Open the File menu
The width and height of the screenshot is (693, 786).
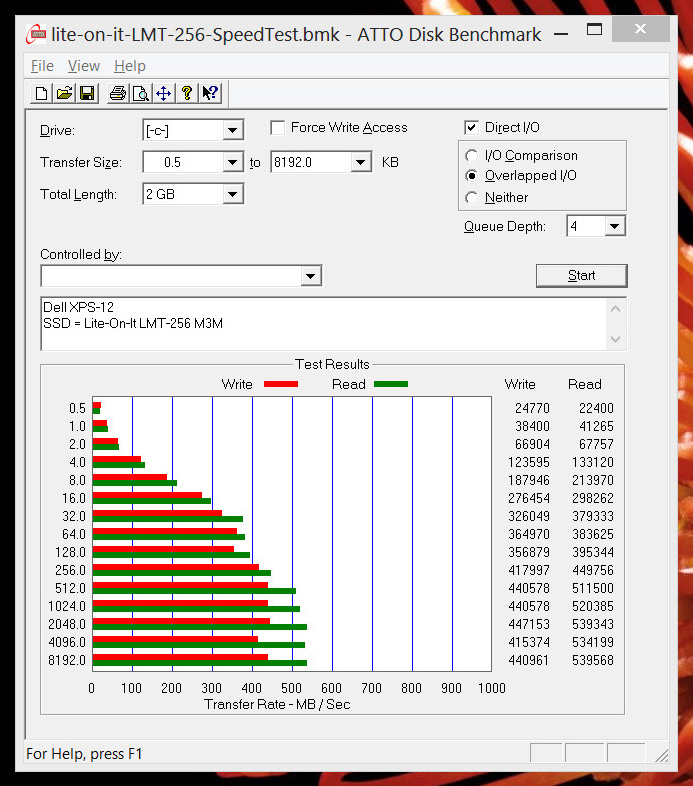coord(42,66)
